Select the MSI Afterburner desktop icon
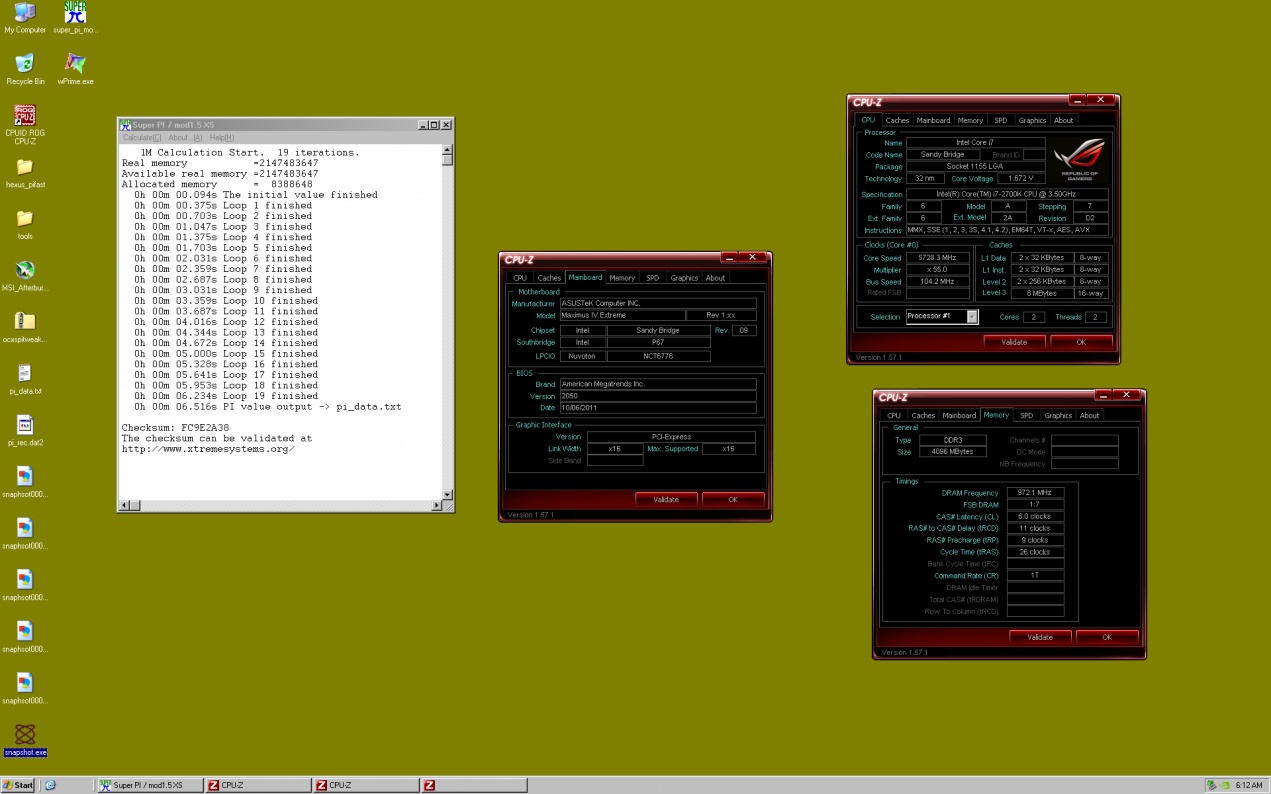1271x794 pixels. [x=25, y=270]
